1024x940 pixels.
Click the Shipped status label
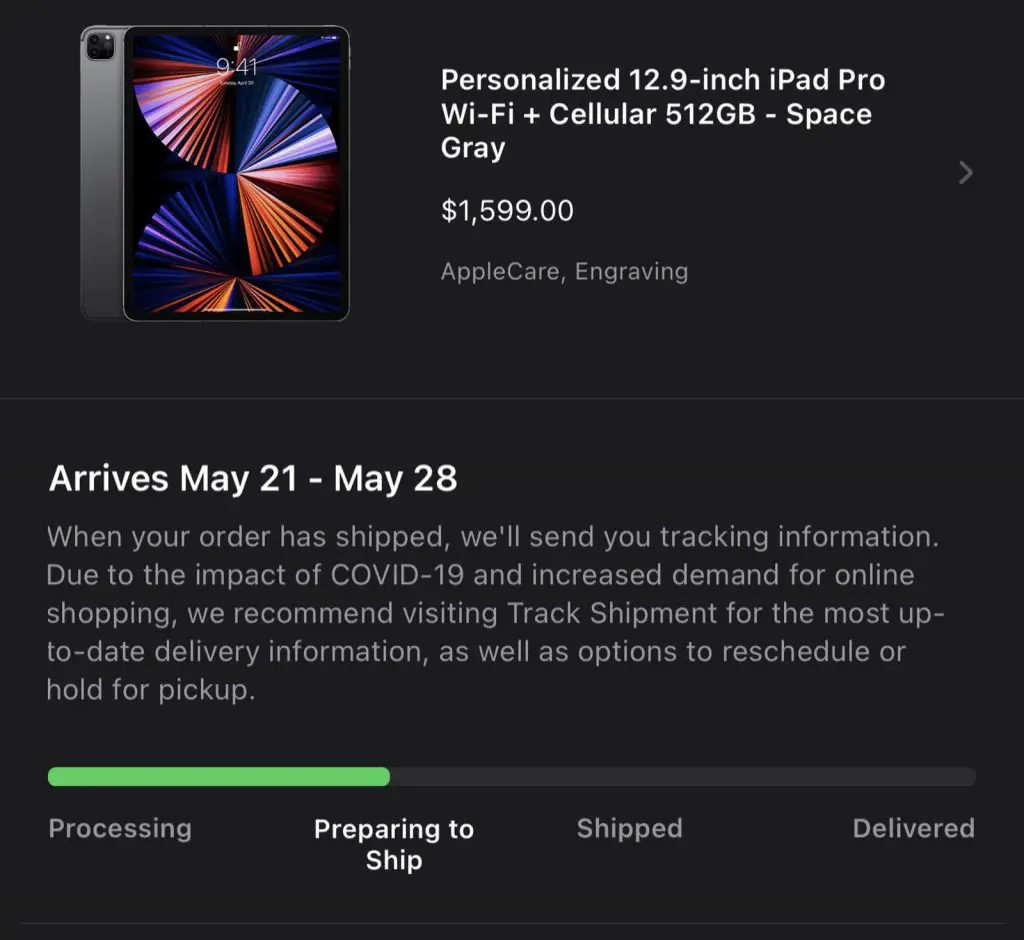[629, 828]
